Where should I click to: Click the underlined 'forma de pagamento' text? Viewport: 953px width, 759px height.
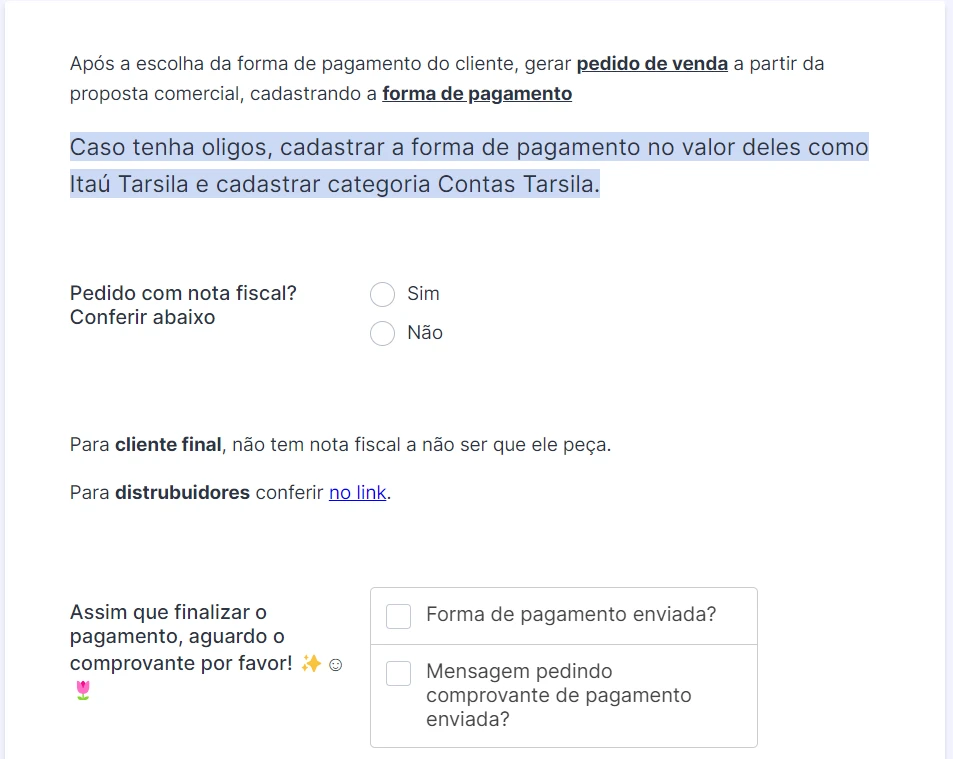click(x=477, y=93)
